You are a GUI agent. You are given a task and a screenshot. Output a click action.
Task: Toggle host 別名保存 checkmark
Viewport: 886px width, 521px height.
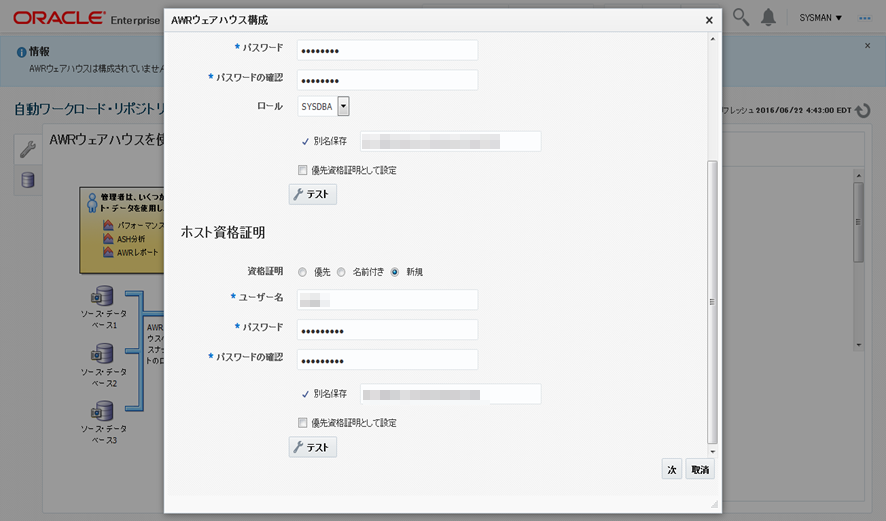coord(305,394)
